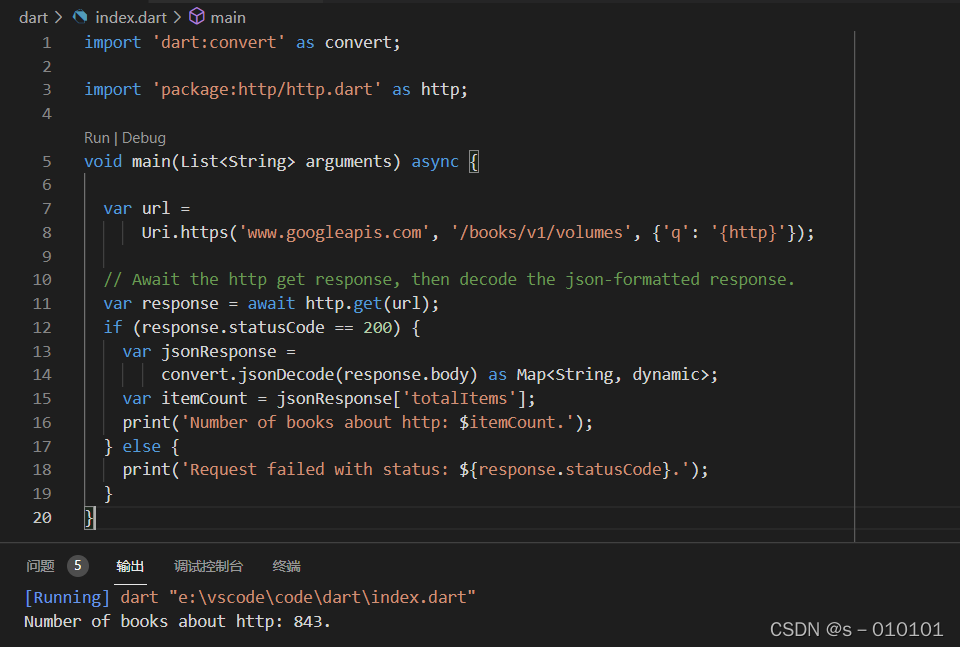Click the Run code lens link
This screenshot has height=647, width=960.
97,138
